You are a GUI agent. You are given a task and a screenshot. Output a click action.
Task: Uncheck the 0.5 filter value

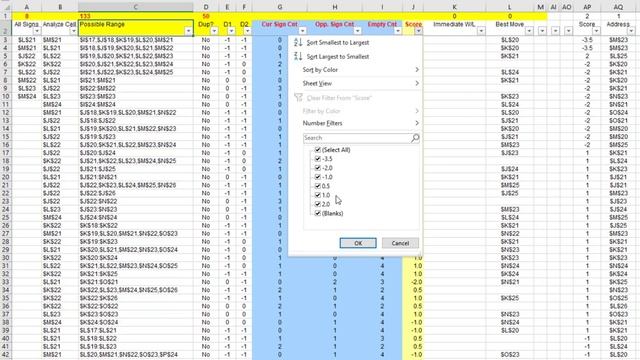click(x=318, y=186)
